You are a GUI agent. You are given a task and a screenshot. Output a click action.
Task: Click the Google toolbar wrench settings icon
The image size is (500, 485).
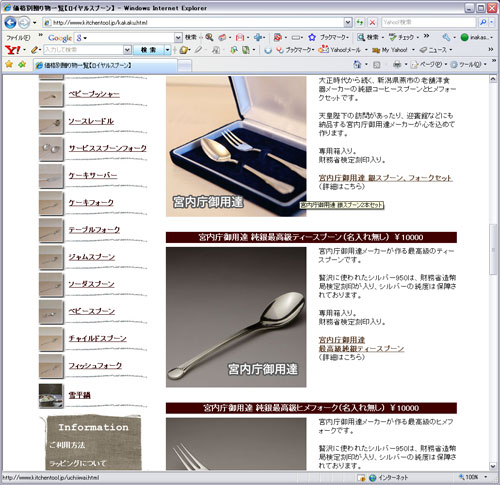click(446, 37)
